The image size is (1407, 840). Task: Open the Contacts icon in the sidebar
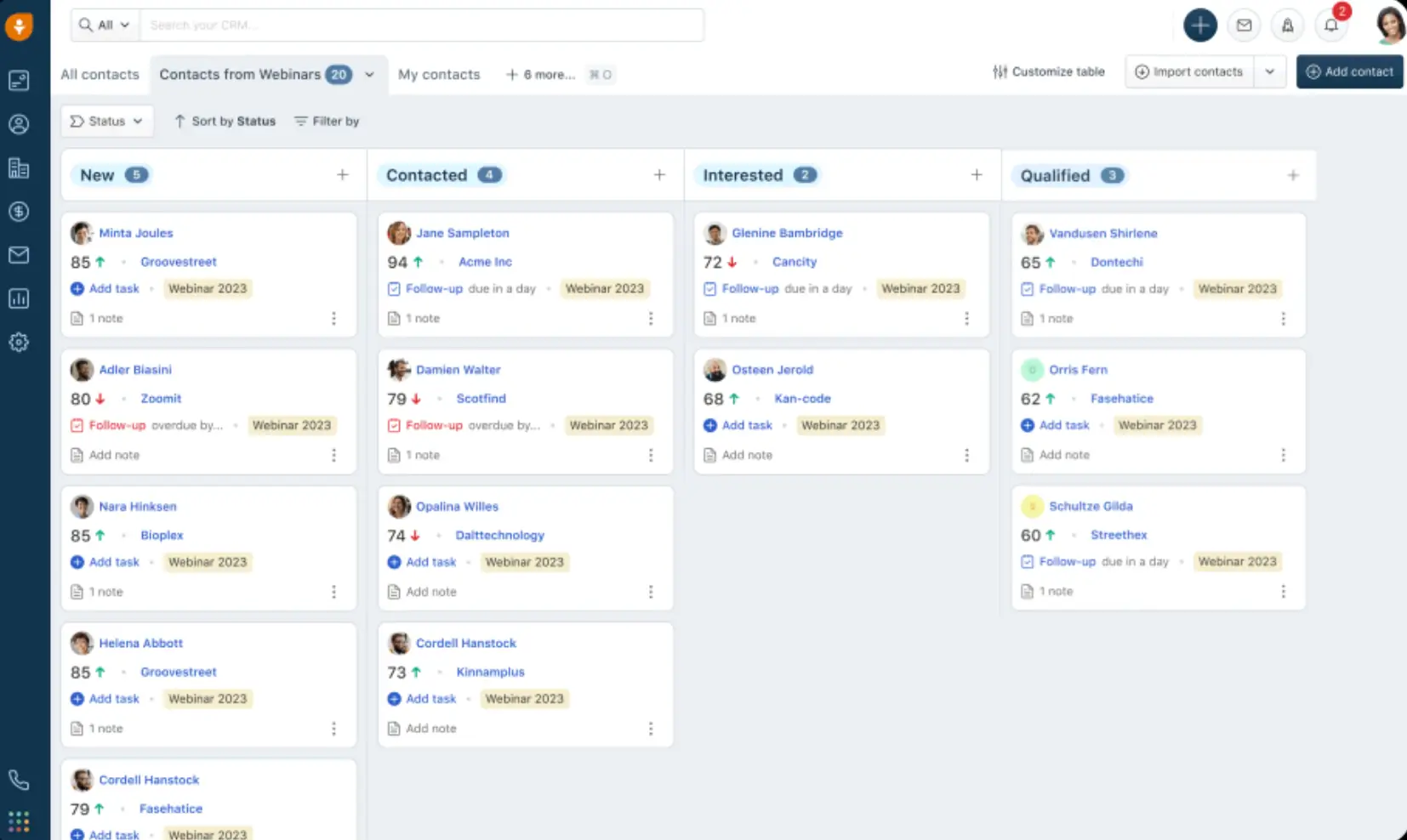coord(19,124)
